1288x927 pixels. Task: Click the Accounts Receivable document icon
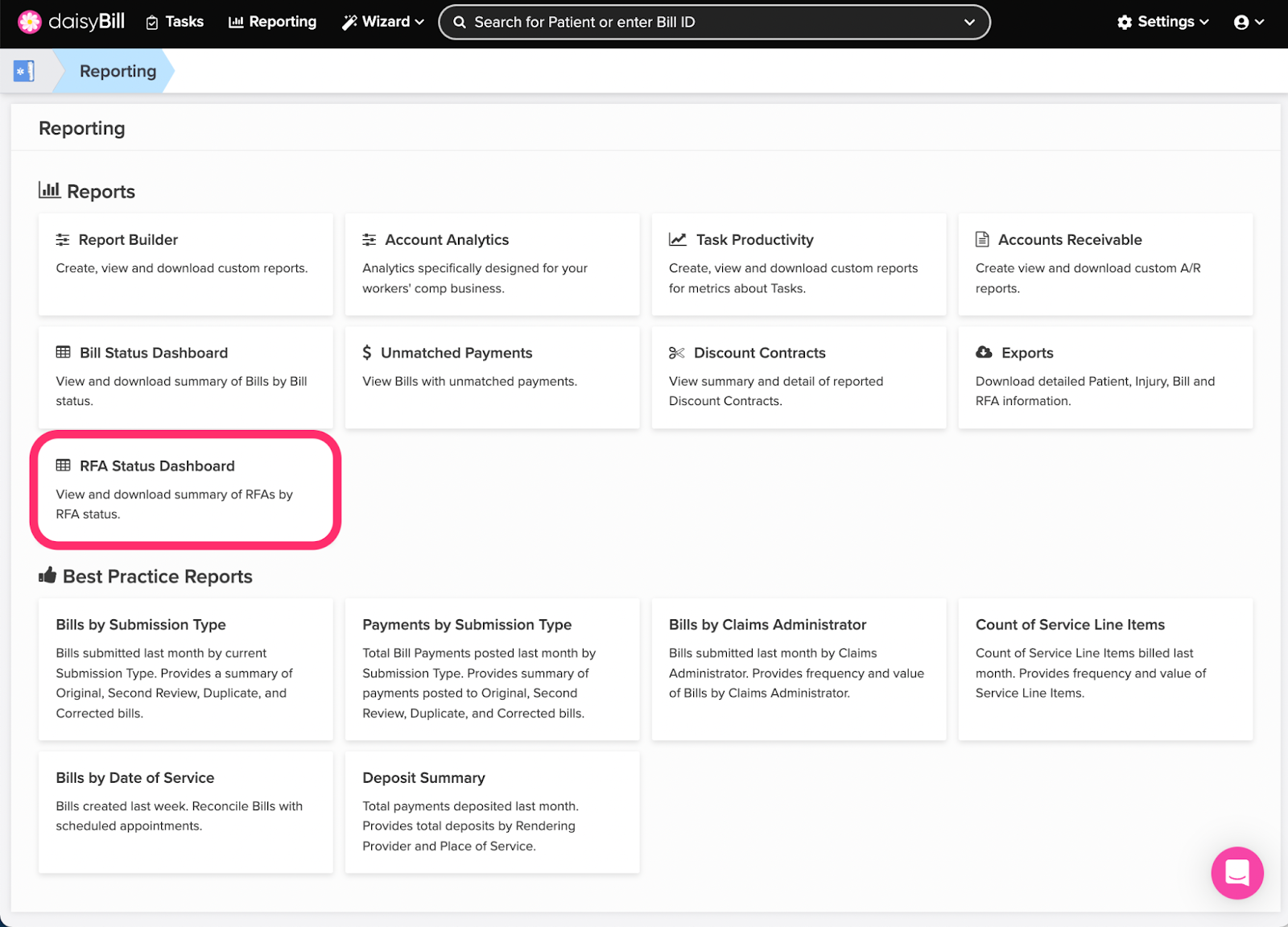point(982,239)
